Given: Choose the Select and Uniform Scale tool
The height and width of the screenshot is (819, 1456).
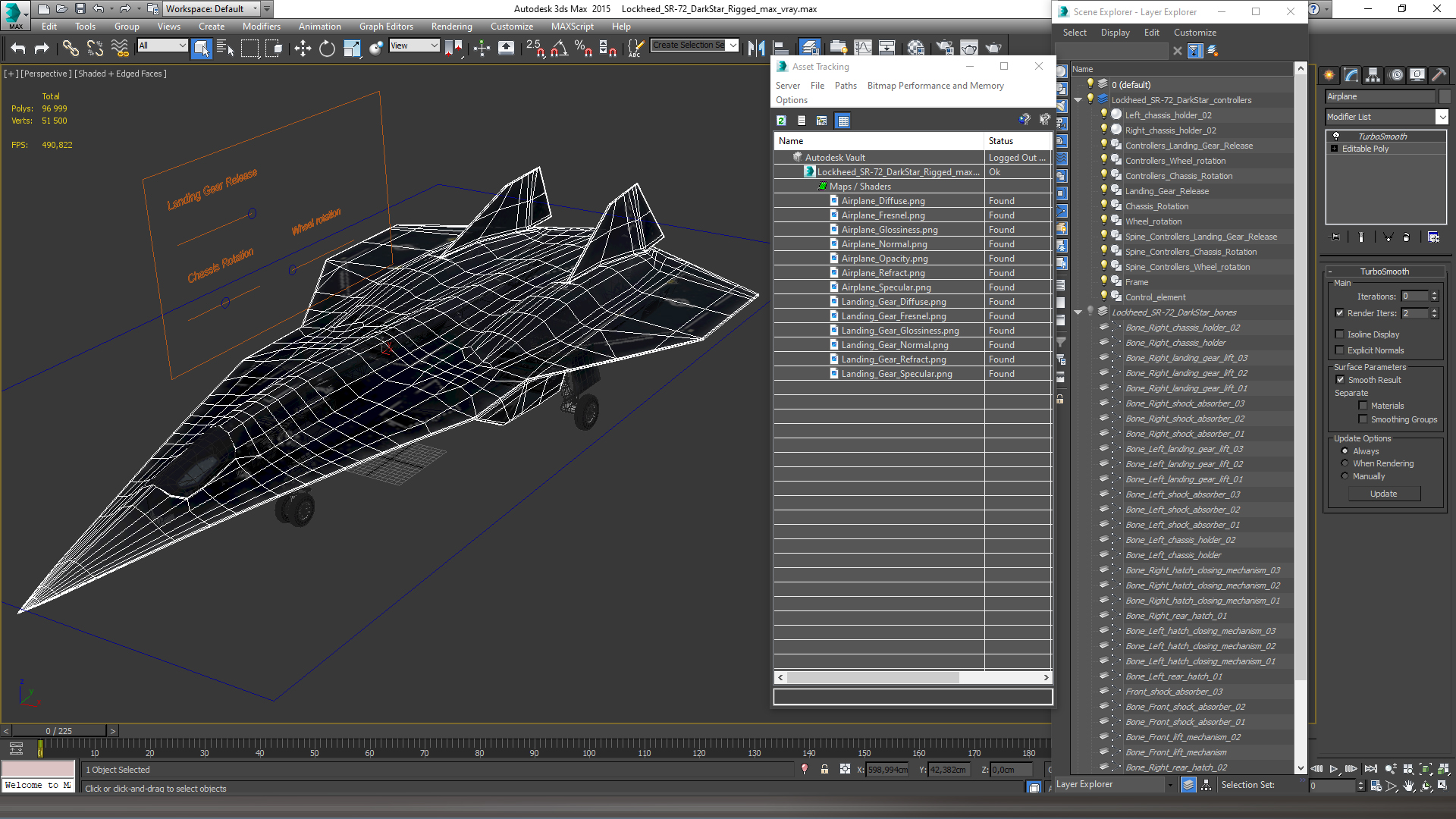Looking at the screenshot, I should pyautogui.click(x=352, y=49).
